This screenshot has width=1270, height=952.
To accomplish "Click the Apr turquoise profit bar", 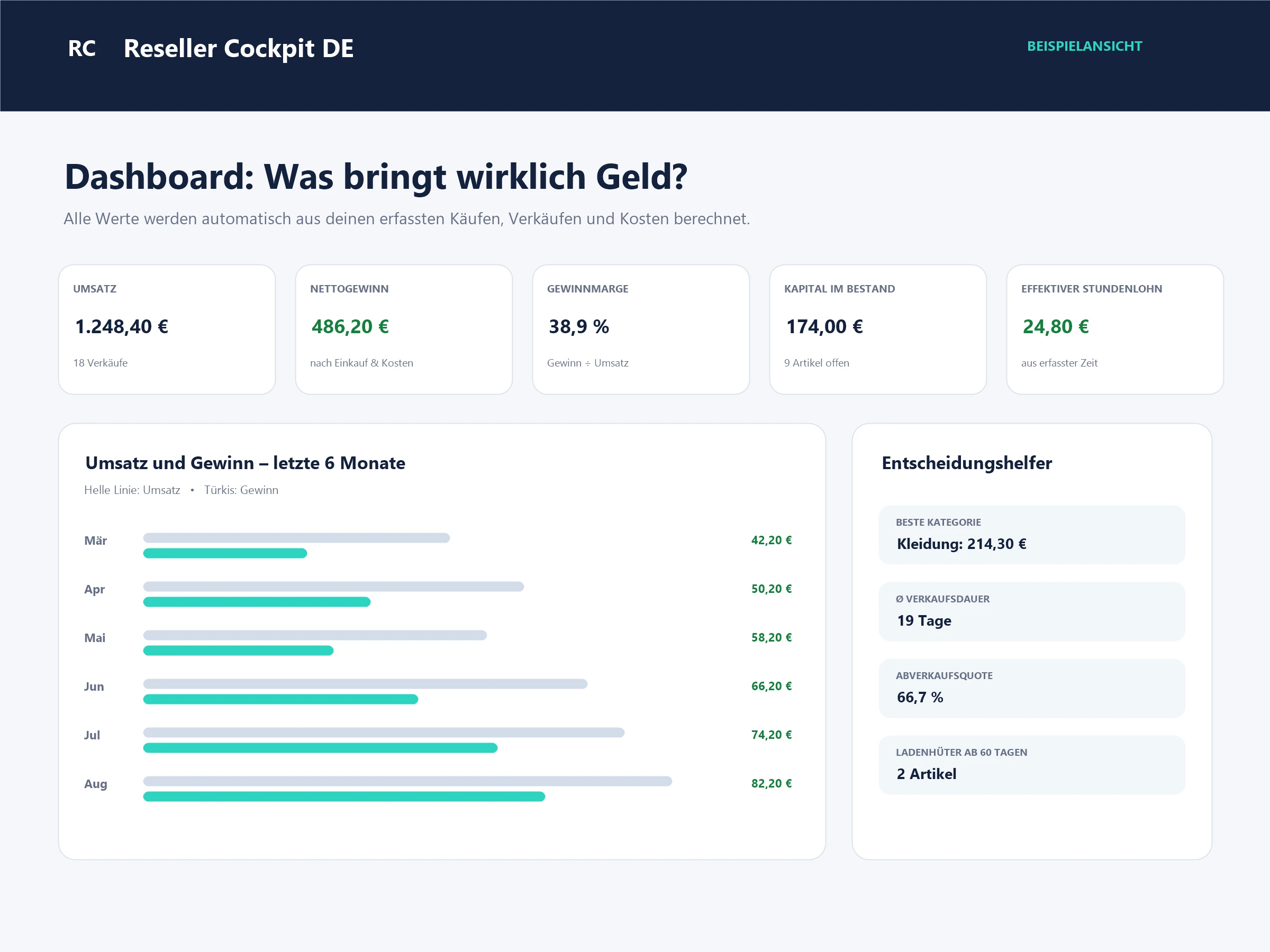I will [x=257, y=602].
